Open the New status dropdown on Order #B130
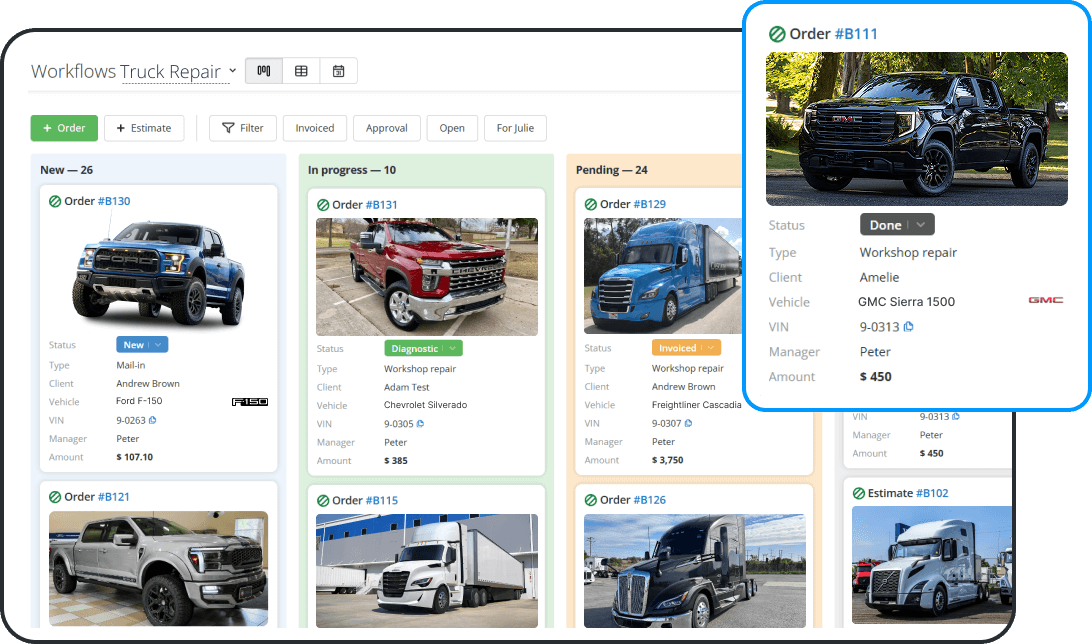 tap(141, 344)
